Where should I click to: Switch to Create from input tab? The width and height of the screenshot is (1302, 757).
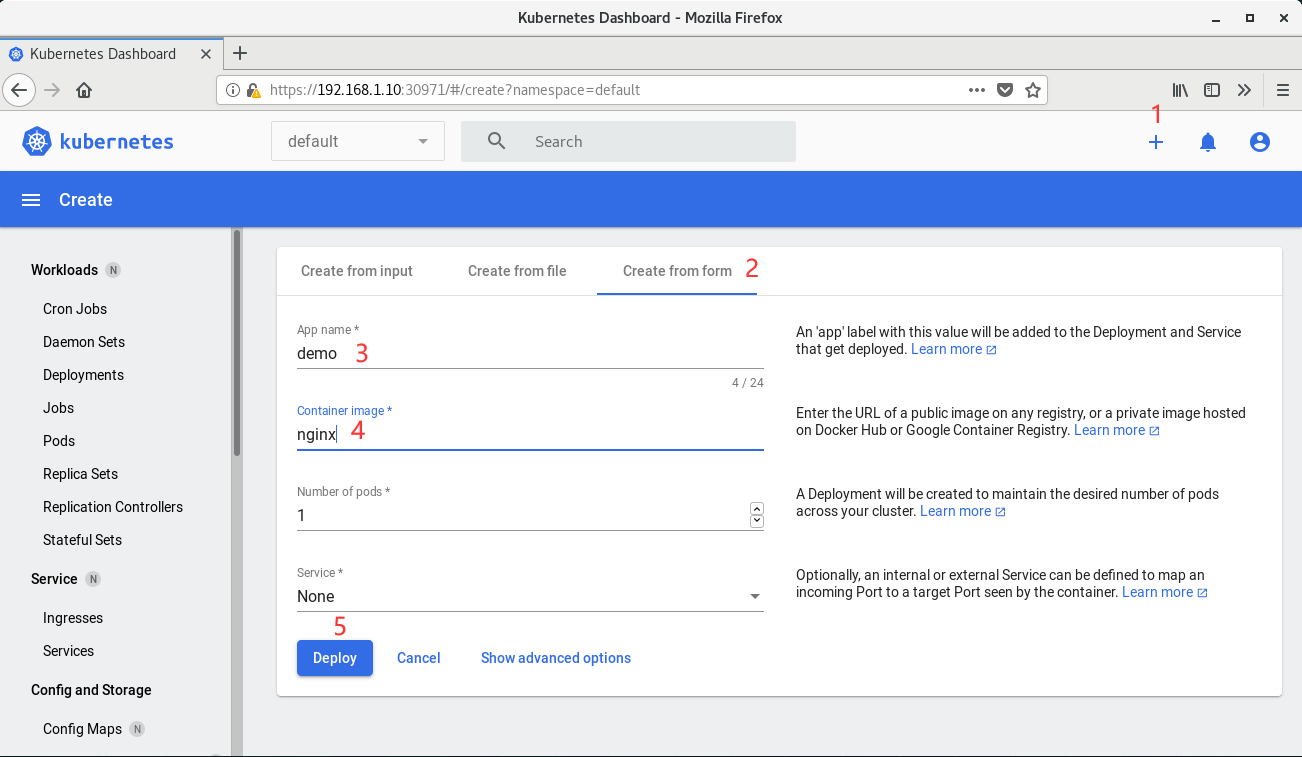point(357,271)
